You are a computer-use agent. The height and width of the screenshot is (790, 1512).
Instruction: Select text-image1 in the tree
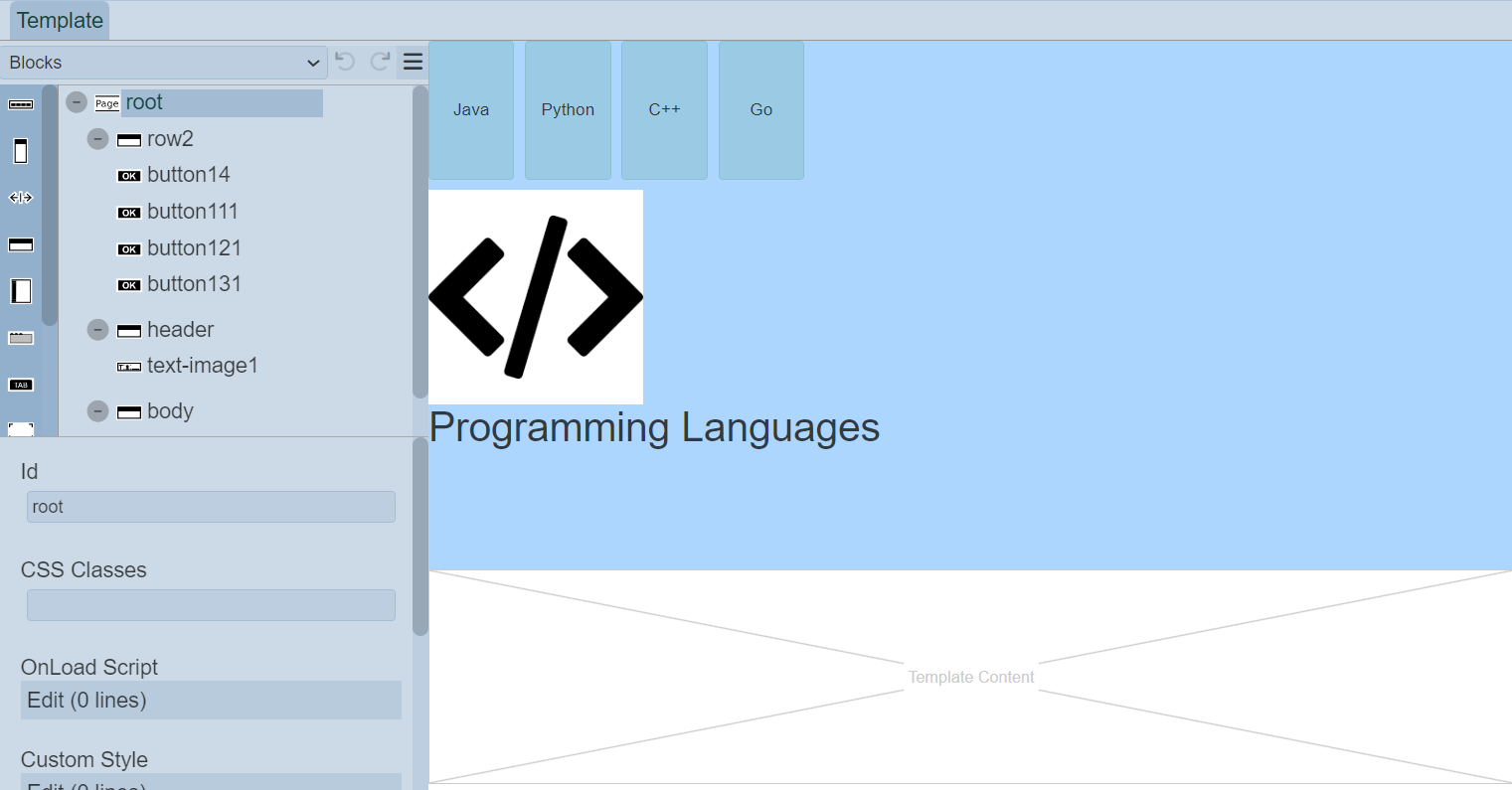coord(202,366)
